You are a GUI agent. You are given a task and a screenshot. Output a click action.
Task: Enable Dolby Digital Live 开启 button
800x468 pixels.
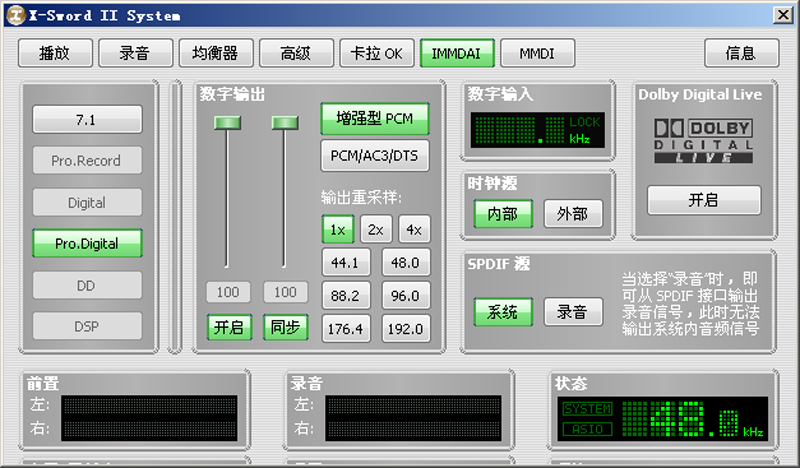coord(703,200)
